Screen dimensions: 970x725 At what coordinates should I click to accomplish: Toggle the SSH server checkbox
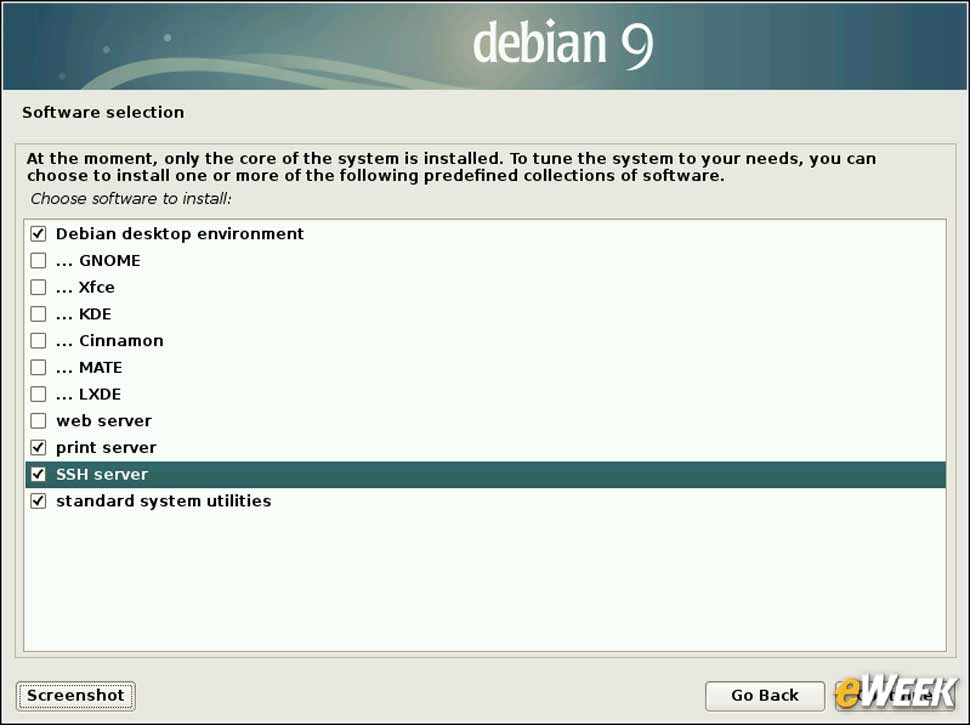pos(38,474)
